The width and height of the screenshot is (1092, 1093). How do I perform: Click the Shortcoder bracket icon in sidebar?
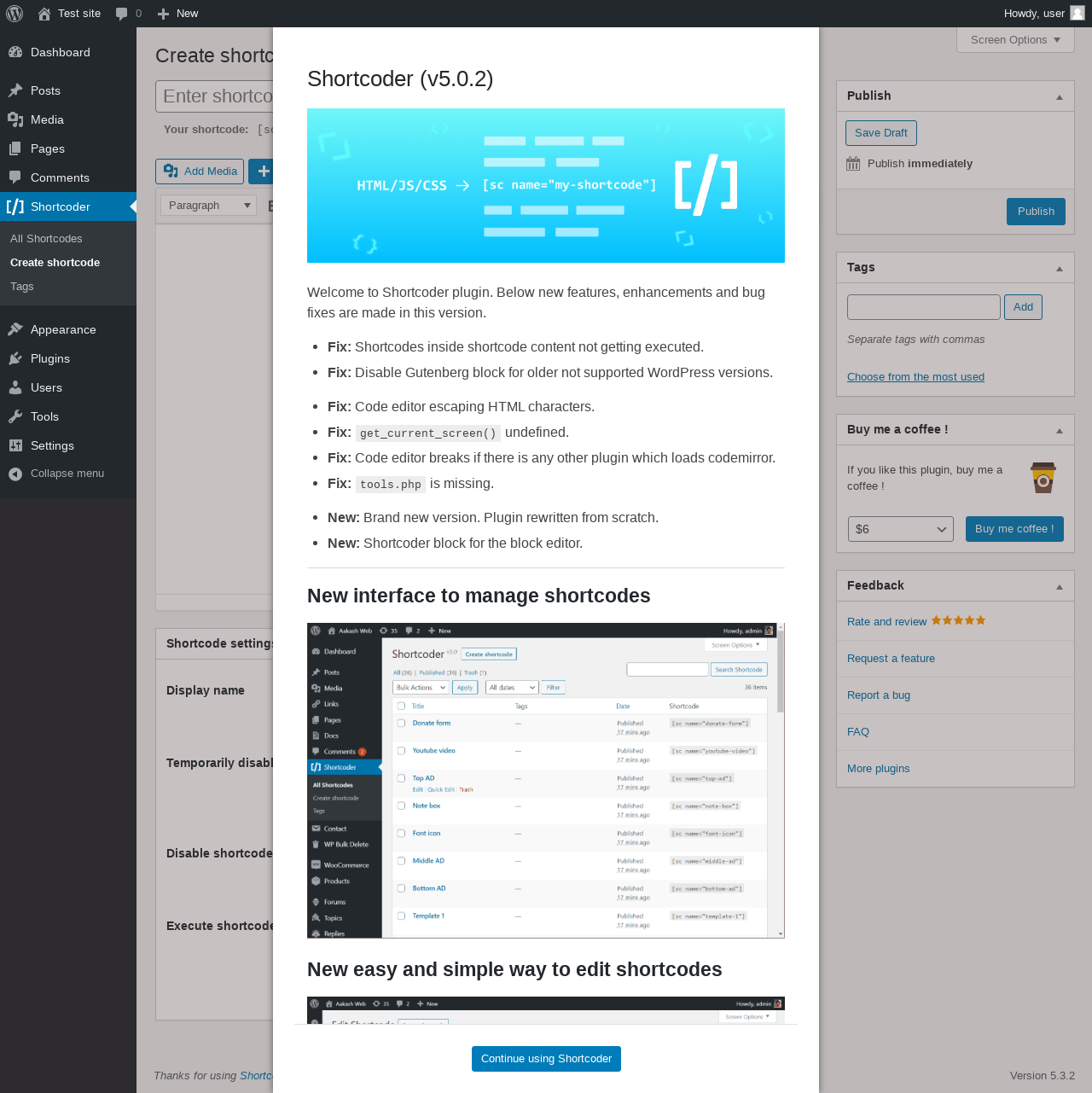15,206
